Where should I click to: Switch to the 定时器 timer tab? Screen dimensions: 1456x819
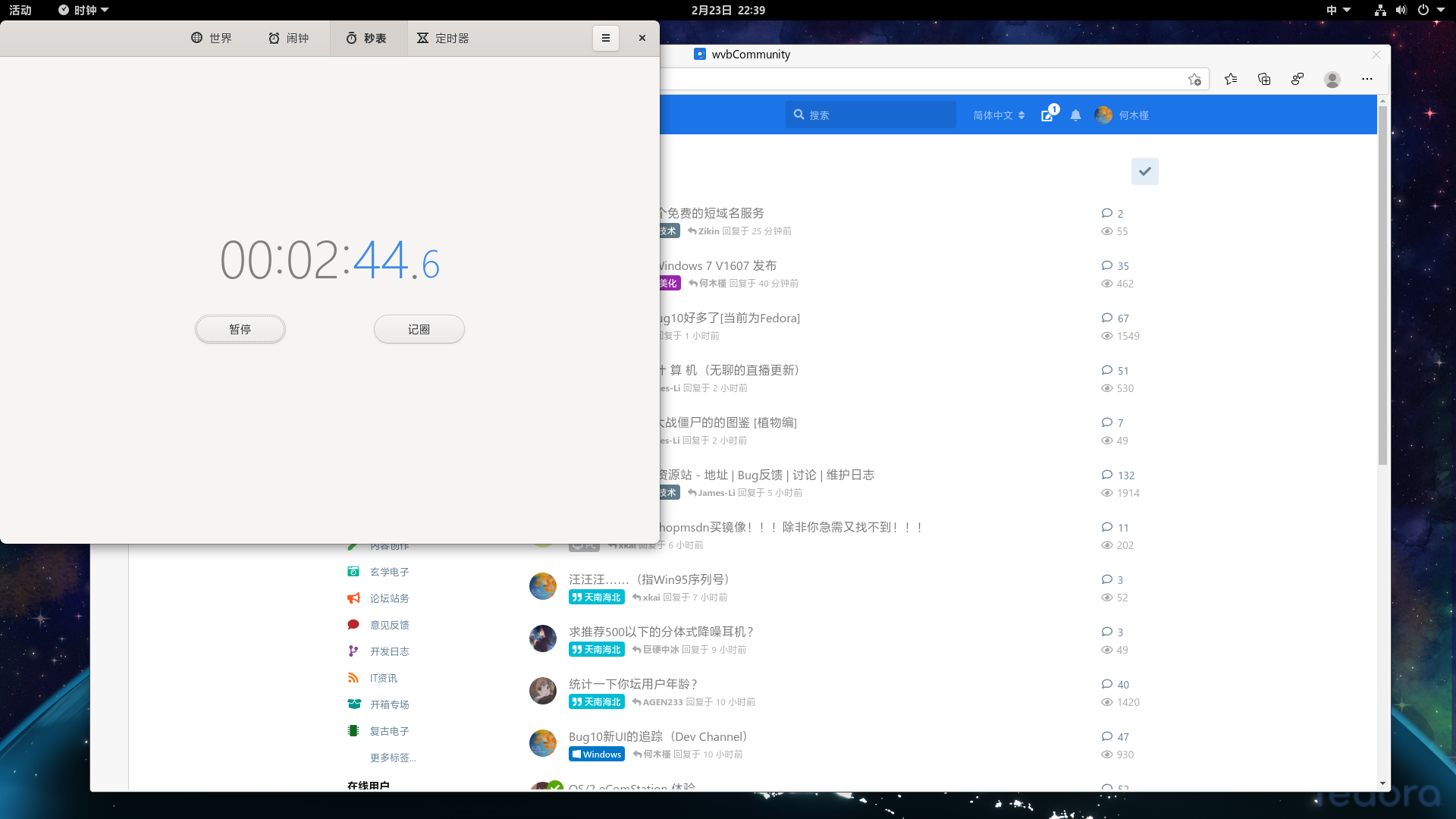443,38
